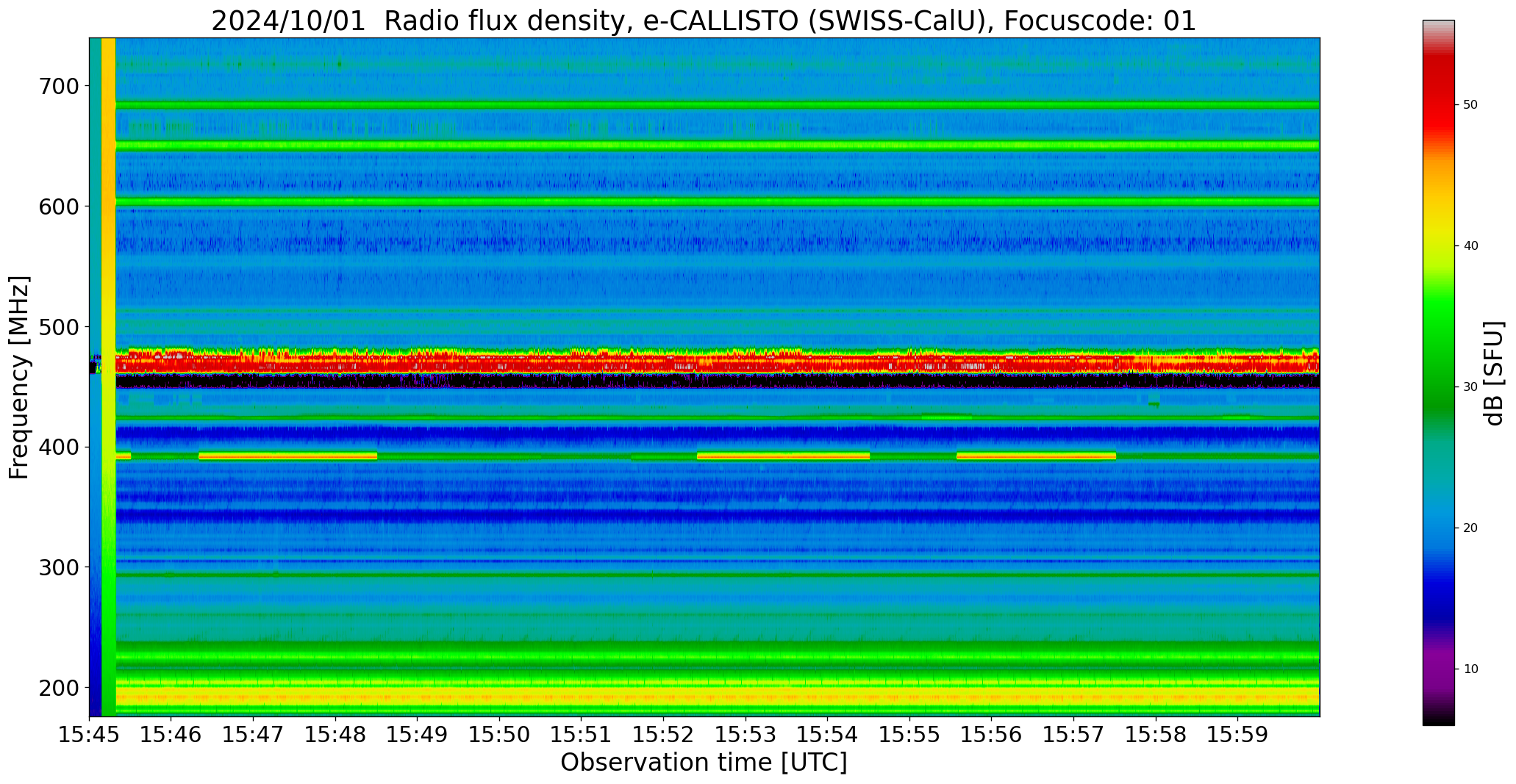Viewport: 1516px width, 784px height.
Task: Click the 400 frequency tick label
Action: pyautogui.click(x=58, y=447)
